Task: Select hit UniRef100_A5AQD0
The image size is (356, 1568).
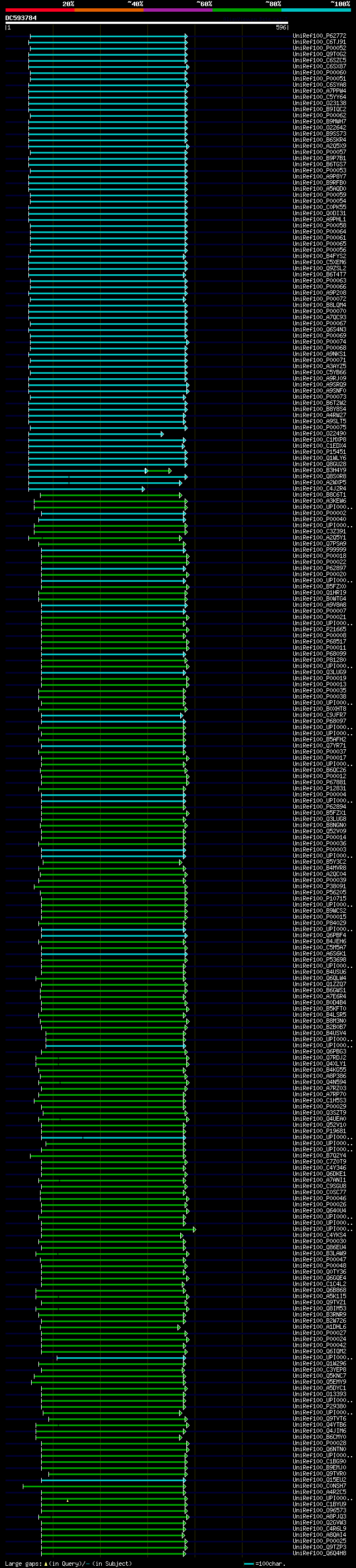Action: [x=319, y=189]
